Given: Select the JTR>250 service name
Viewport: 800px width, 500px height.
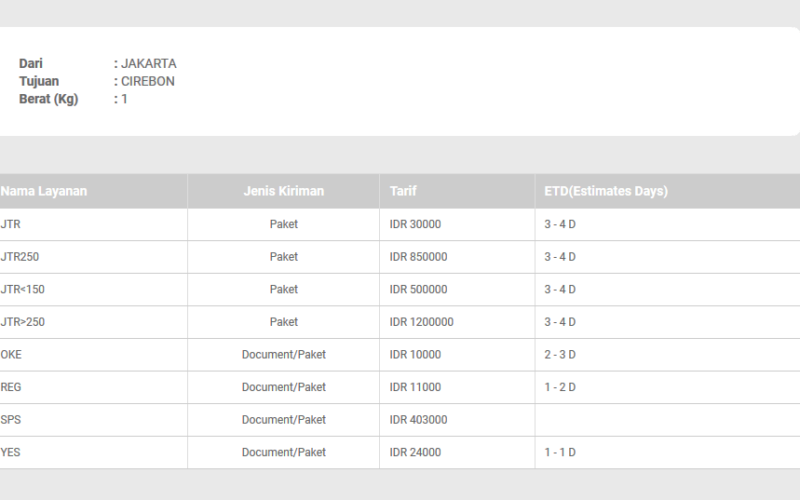Looking at the screenshot, I should pyautogui.click(x=22, y=322).
